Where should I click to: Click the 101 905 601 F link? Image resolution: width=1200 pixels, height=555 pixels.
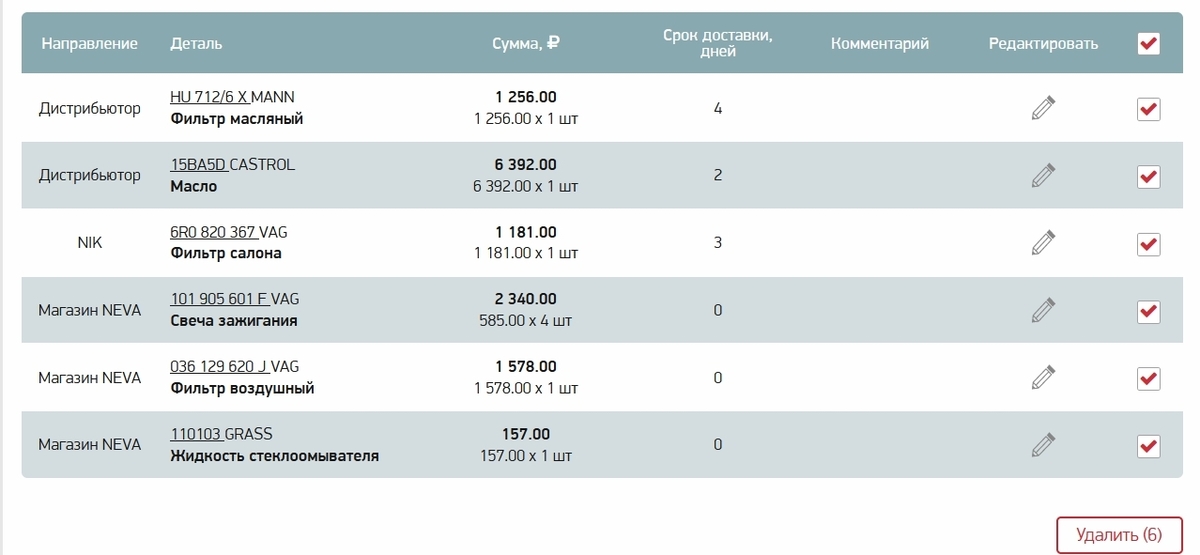coord(219,299)
